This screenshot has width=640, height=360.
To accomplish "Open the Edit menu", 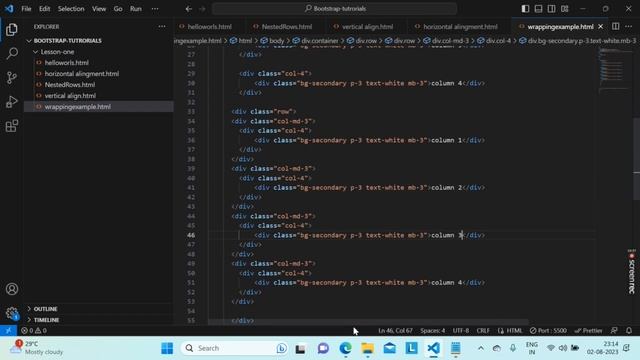I will 44,9.
